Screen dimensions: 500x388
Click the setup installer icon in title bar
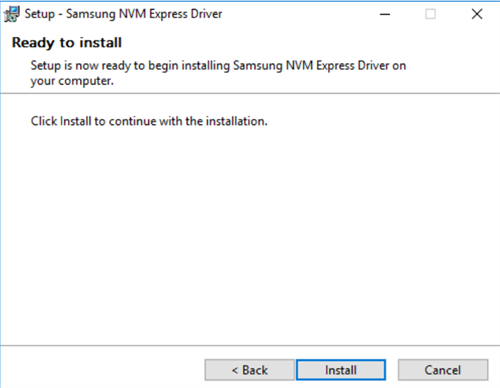12,14
